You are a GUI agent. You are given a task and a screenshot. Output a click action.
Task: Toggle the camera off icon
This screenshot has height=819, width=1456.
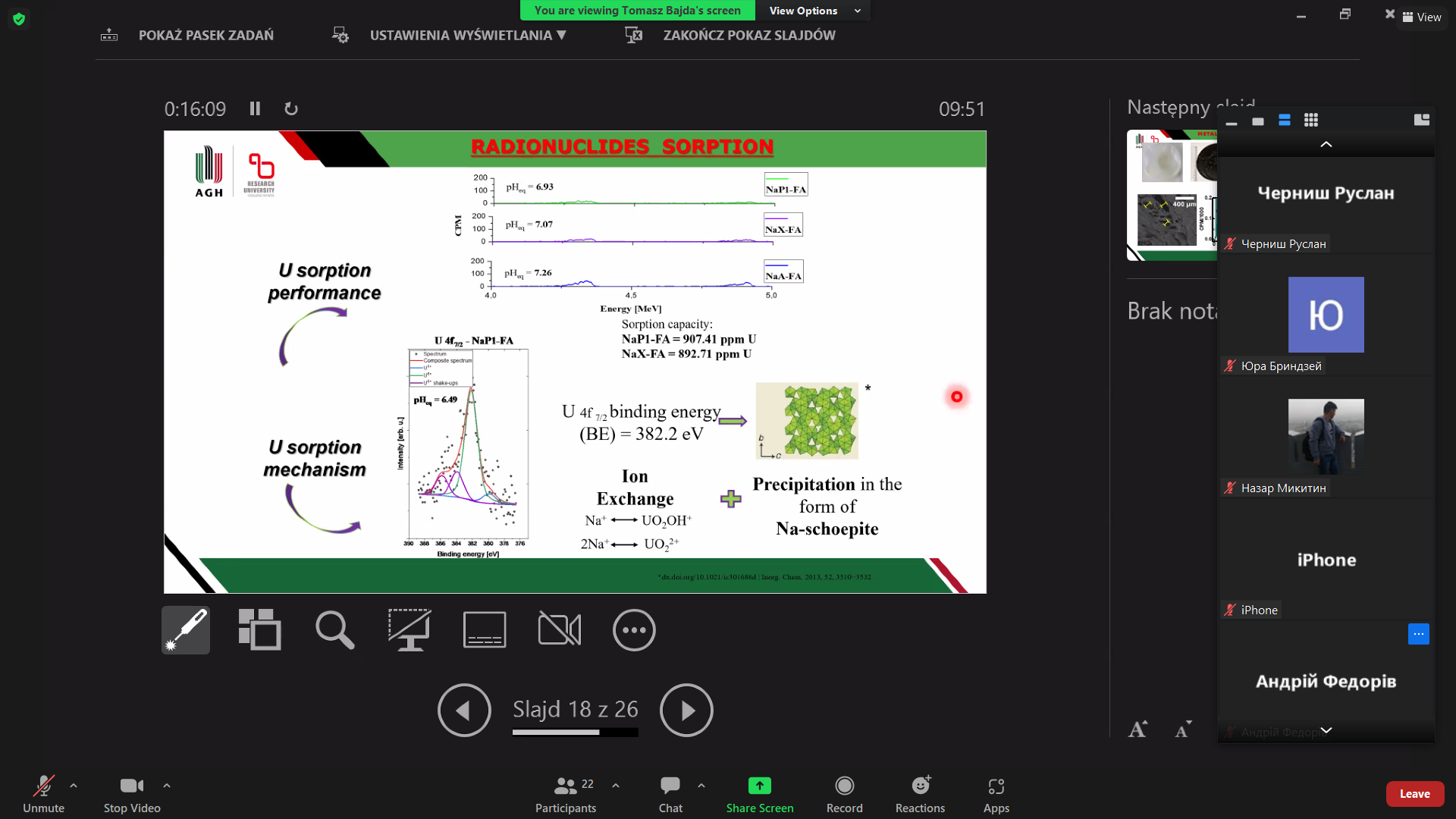pos(559,630)
